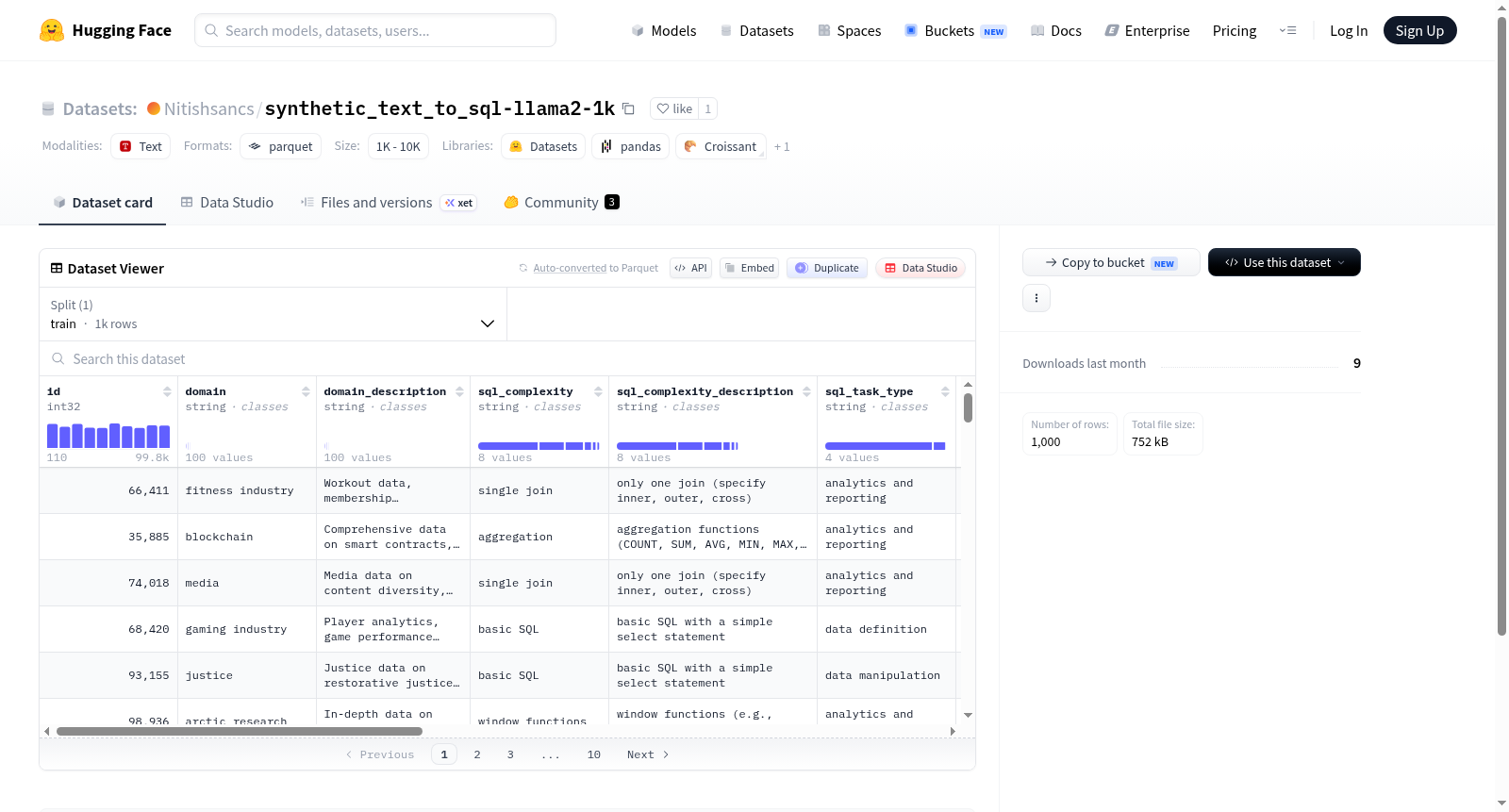The height and width of the screenshot is (812, 1509).
Task: Focus the Search this dataset field
Action: (x=507, y=358)
